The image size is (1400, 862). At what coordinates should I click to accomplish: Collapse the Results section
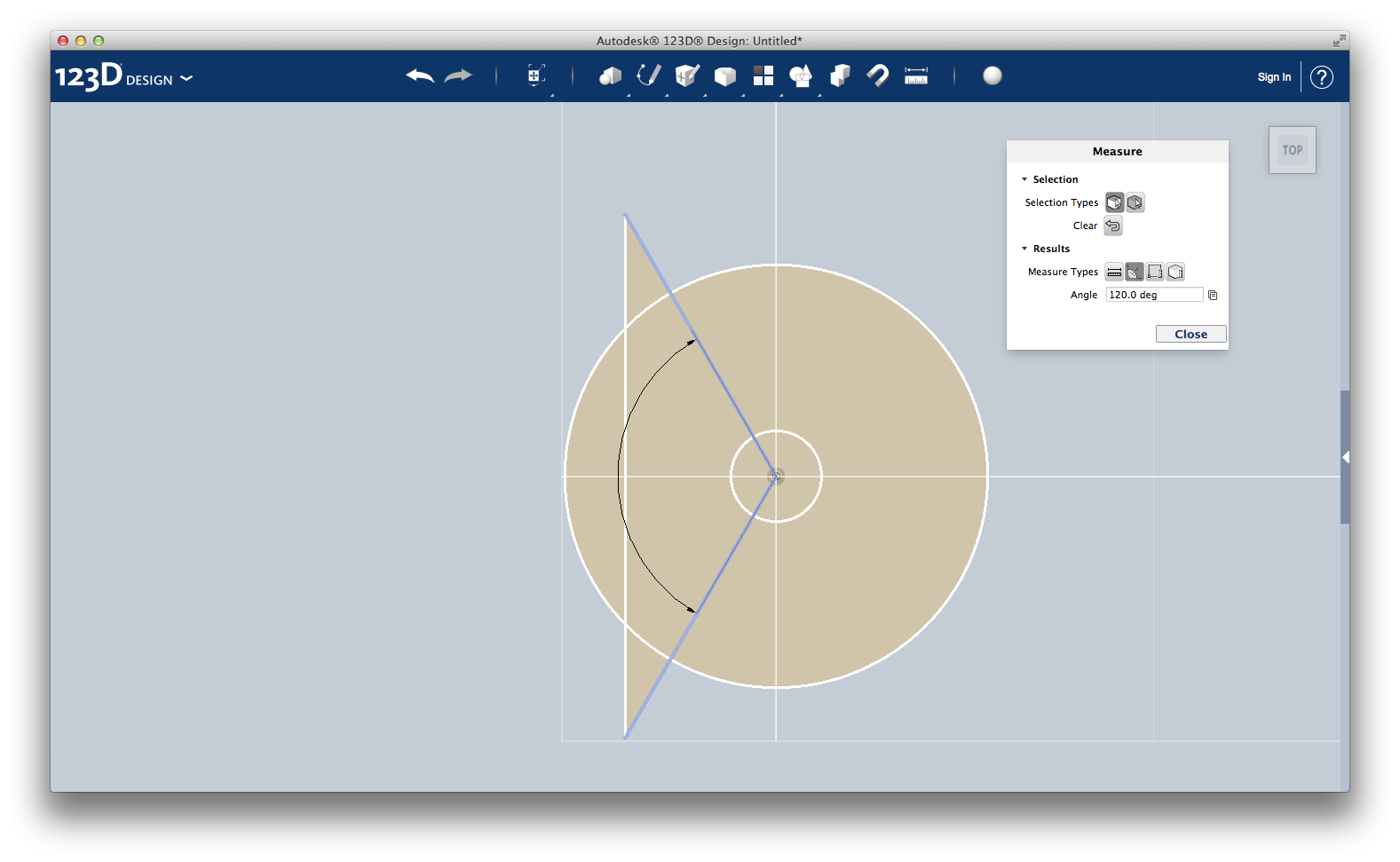(x=1024, y=249)
